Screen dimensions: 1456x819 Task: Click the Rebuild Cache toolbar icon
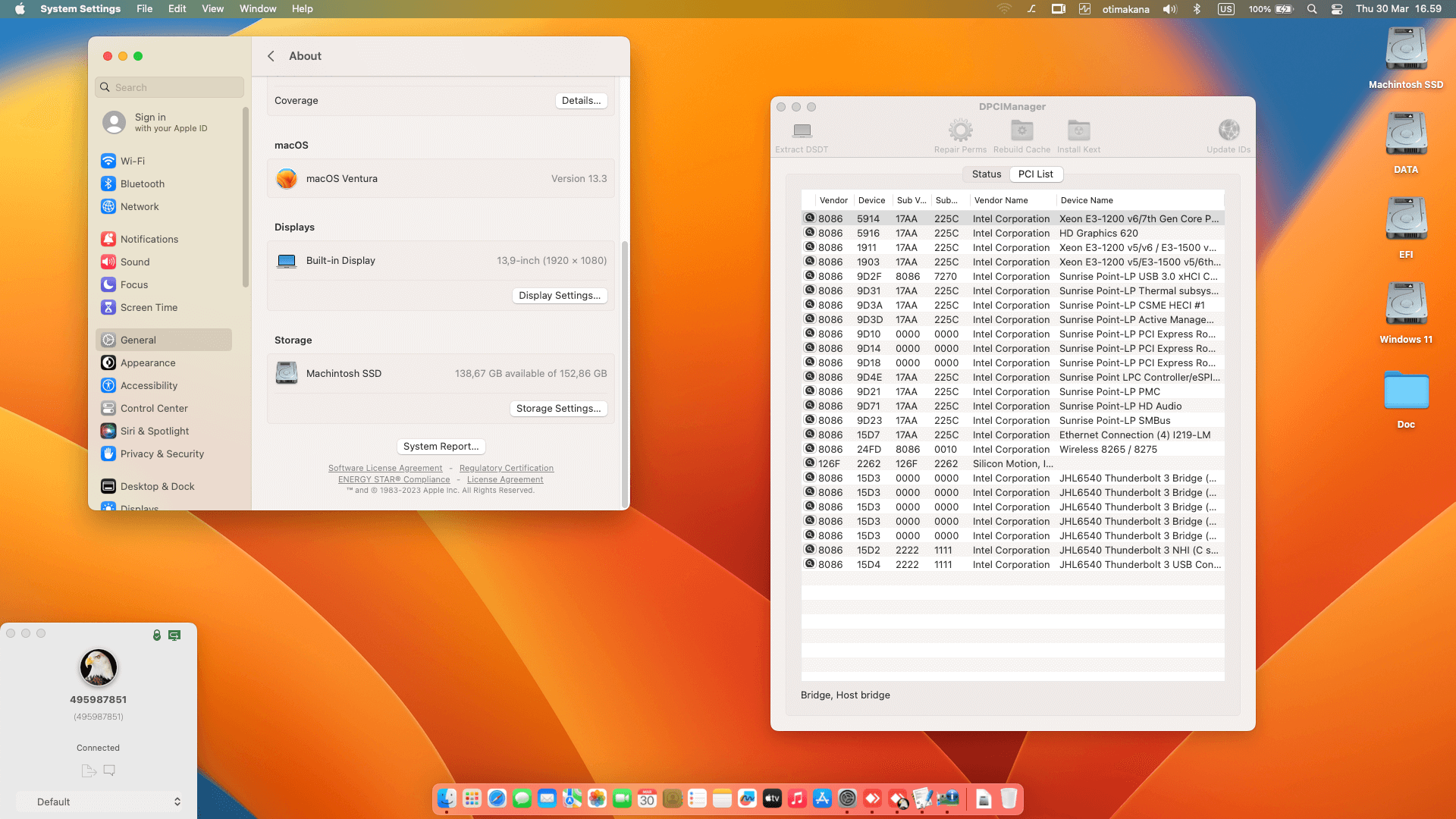[x=1021, y=131]
